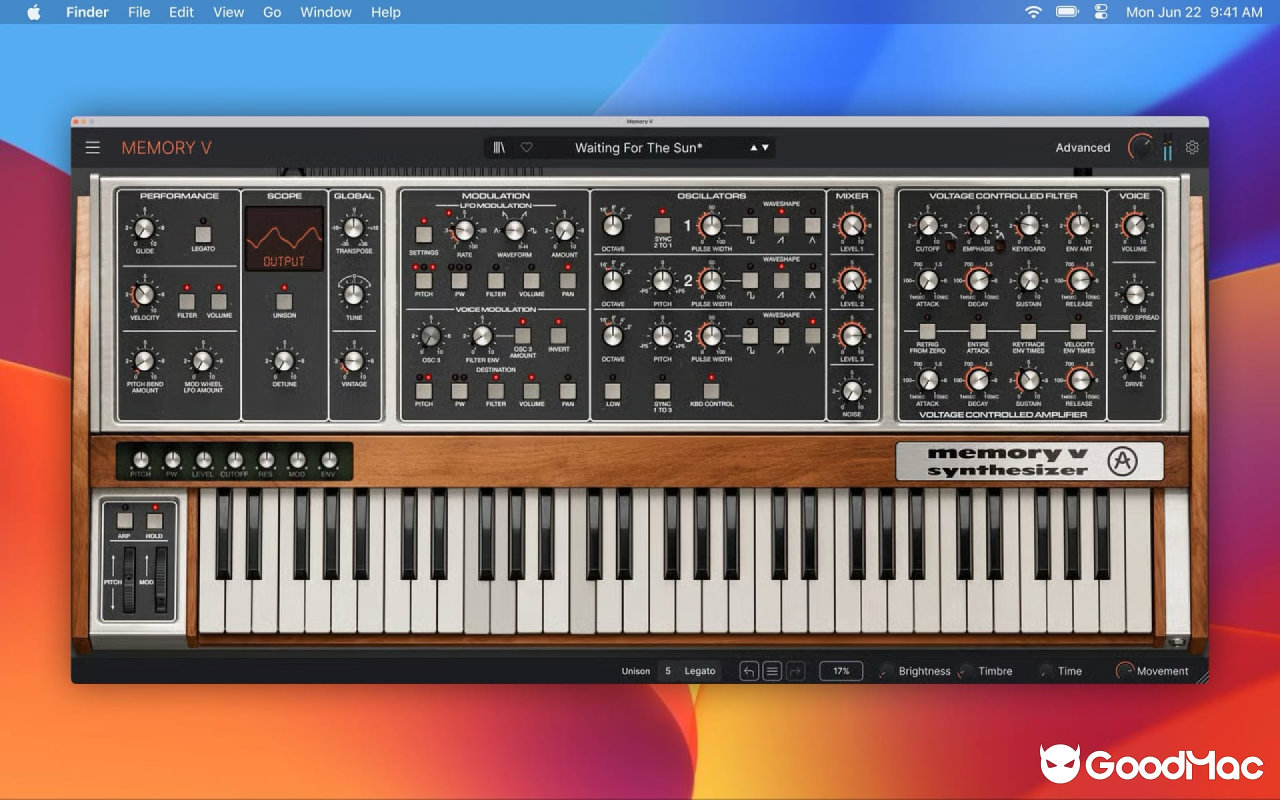Image resolution: width=1280 pixels, height=800 pixels.
Task: Click the Brightness macro knob
Action: (x=887, y=671)
